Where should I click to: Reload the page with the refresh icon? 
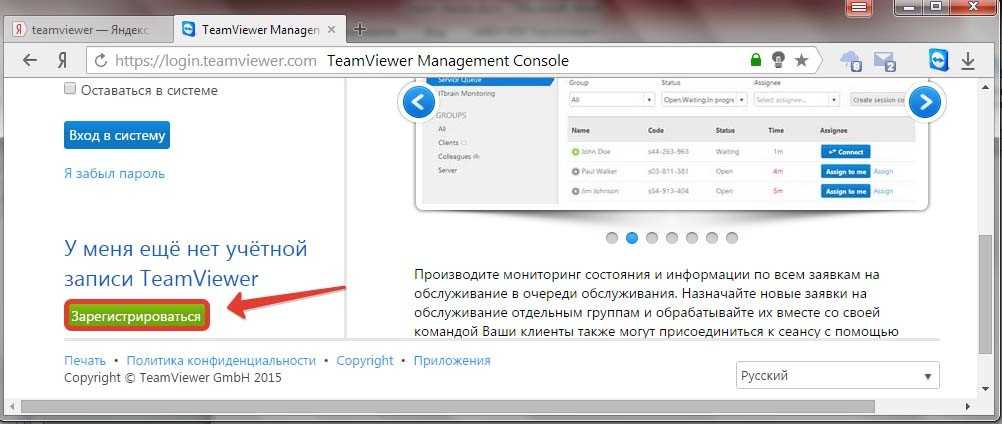tap(100, 61)
